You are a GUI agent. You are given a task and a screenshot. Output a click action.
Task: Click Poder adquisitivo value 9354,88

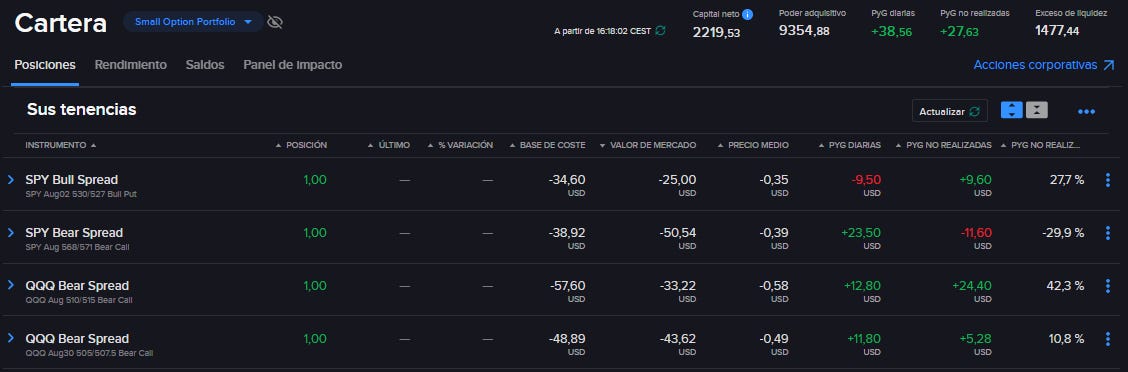[x=804, y=31]
